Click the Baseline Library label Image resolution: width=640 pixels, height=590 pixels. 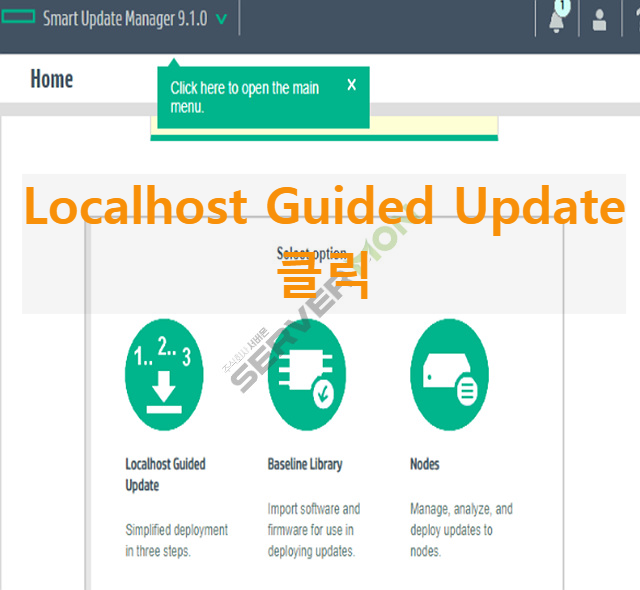pyautogui.click(x=305, y=464)
